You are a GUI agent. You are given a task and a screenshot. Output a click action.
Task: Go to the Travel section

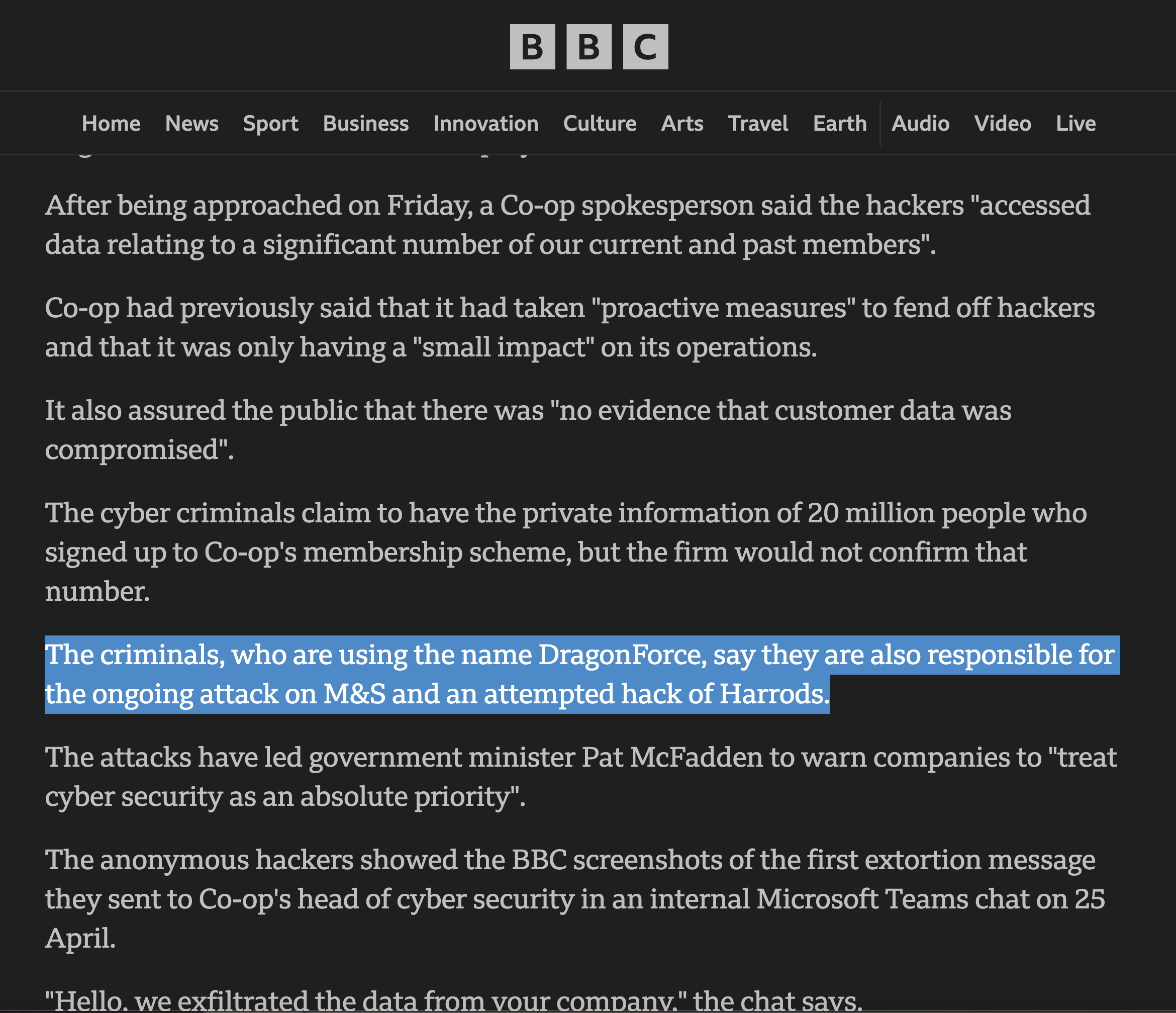pyautogui.click(x=758, y=123)
